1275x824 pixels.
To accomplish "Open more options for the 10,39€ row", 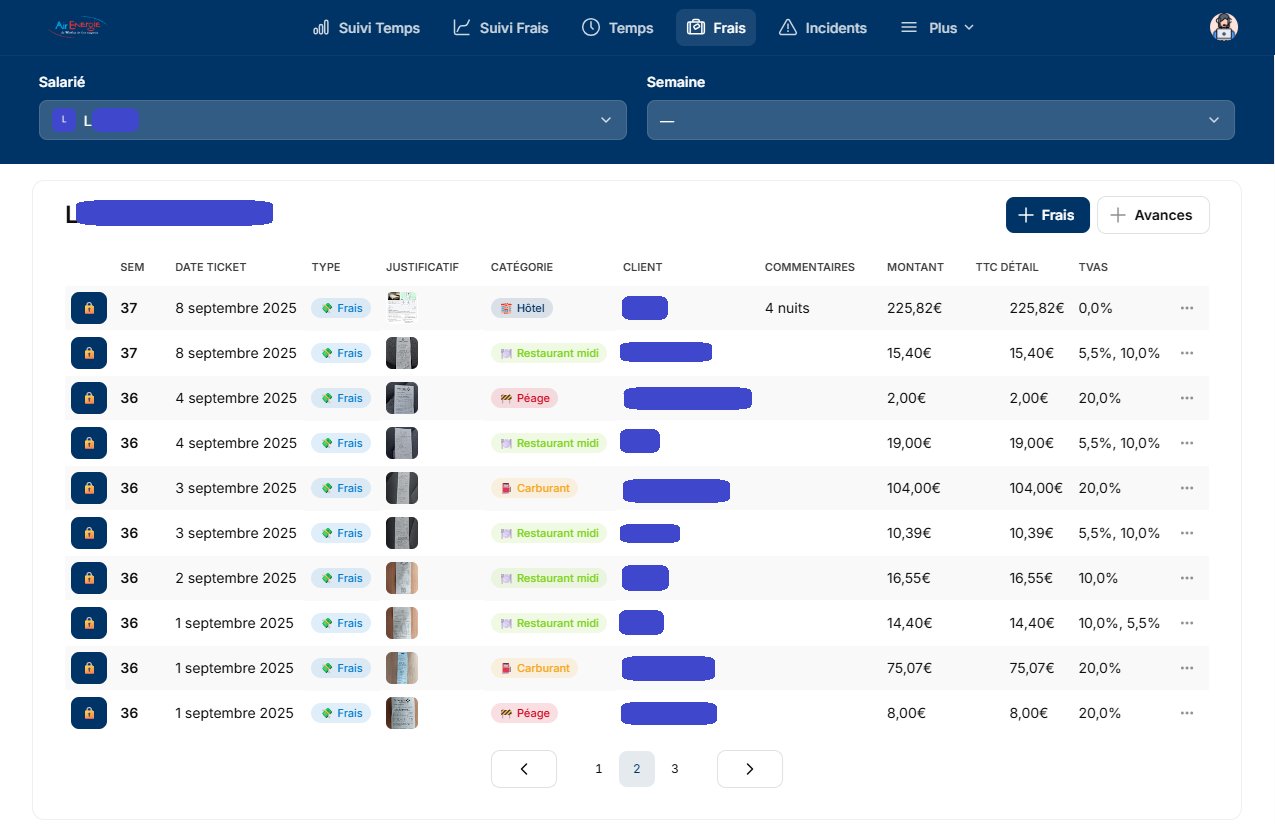I will pyautogui.click(x=1187, y=533).
